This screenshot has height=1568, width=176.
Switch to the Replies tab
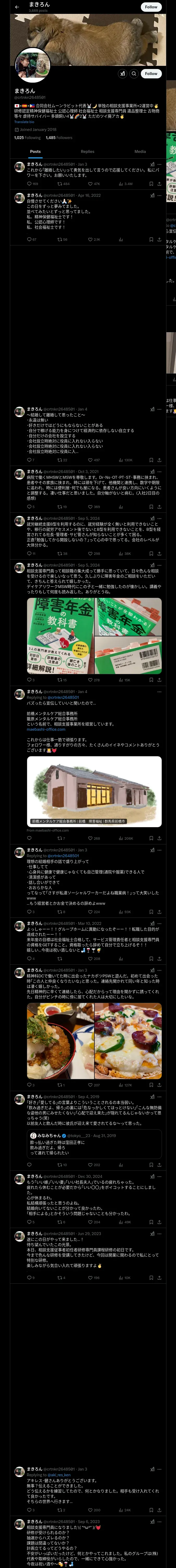click(x=87, y=151)
